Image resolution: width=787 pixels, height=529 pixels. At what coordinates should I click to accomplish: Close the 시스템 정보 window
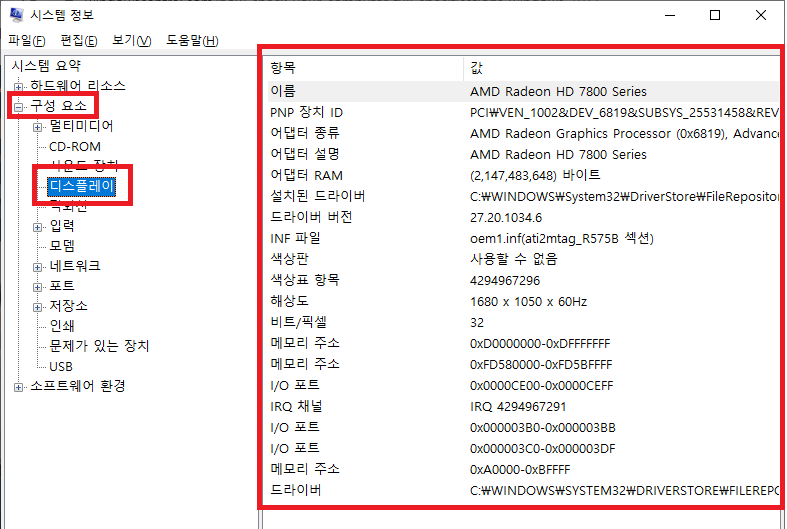click(761, 15)
